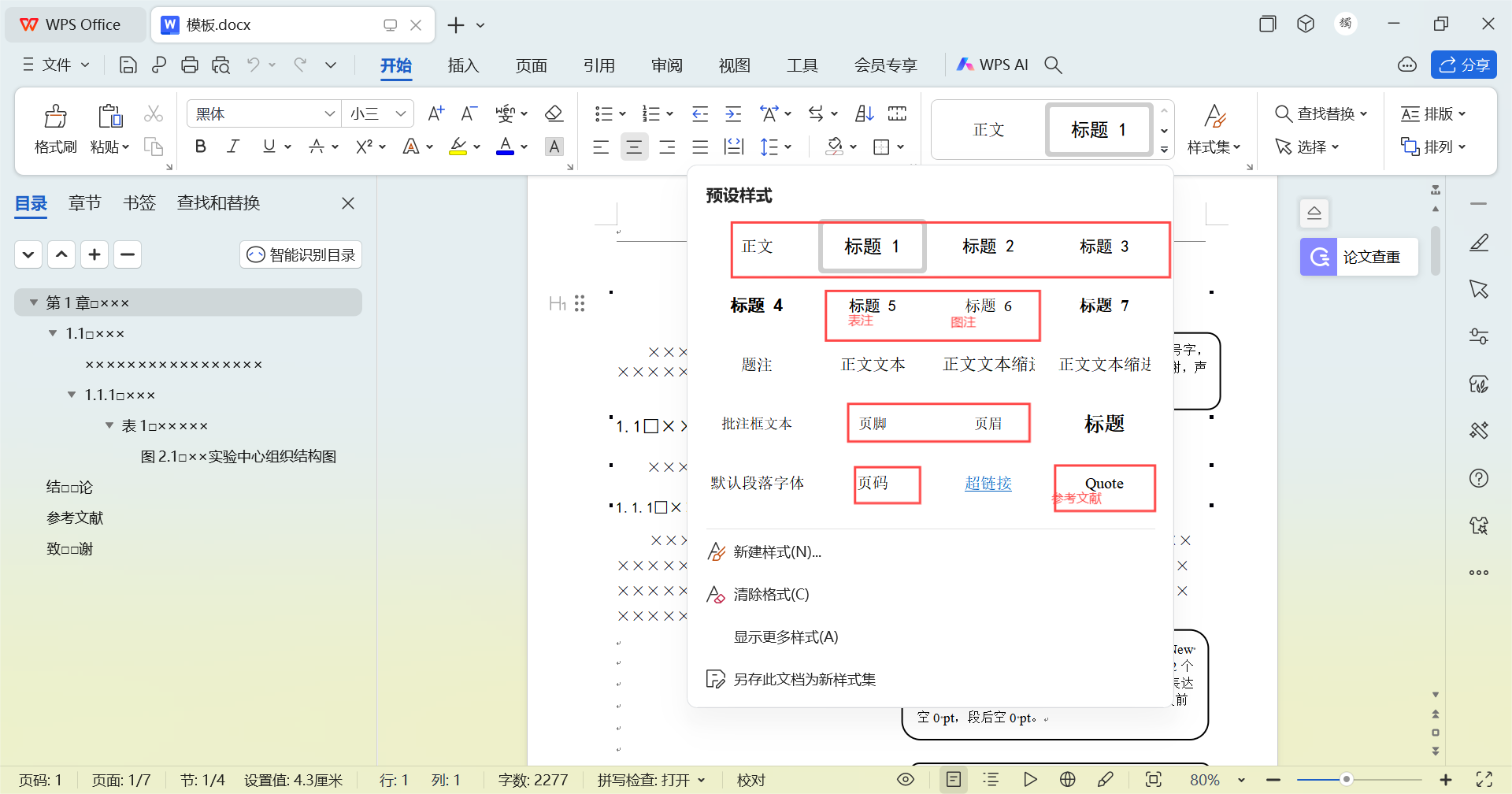
Task: Switch to the 插入 ribbon tab
Action: click(463, 65)
